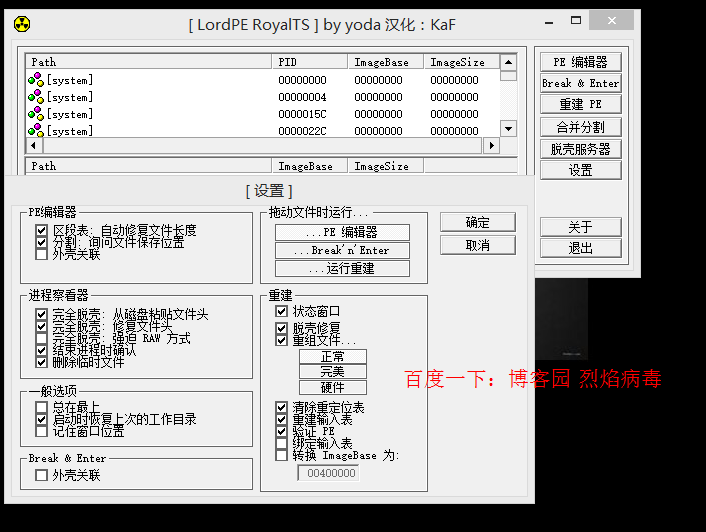Click the module list ImageBase column header
The width and height of the screenshot is (706, 532).
(x=310, y=166)
